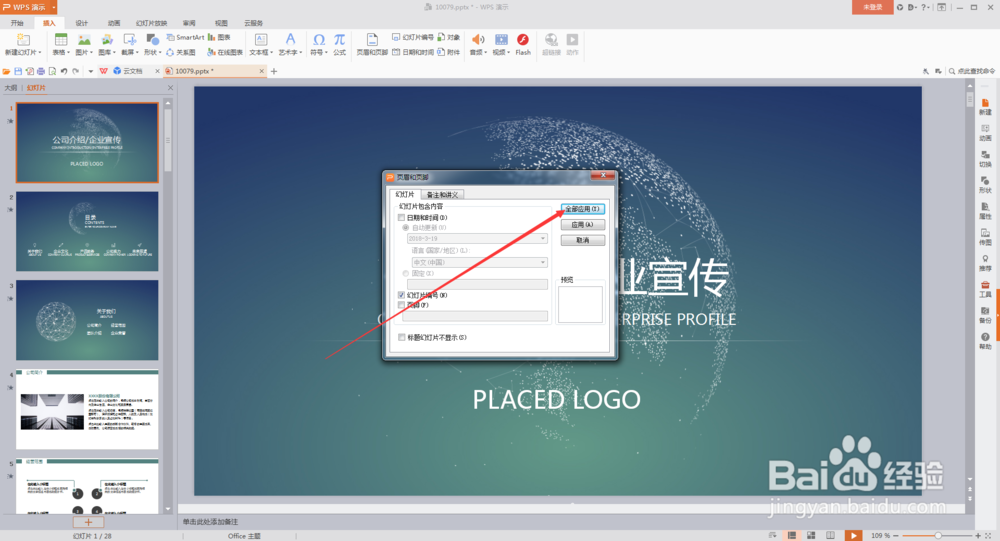Open the 云文档 cloud documents tab
This screenshot has height=541, width=1000.
click(x=133, y=71)
